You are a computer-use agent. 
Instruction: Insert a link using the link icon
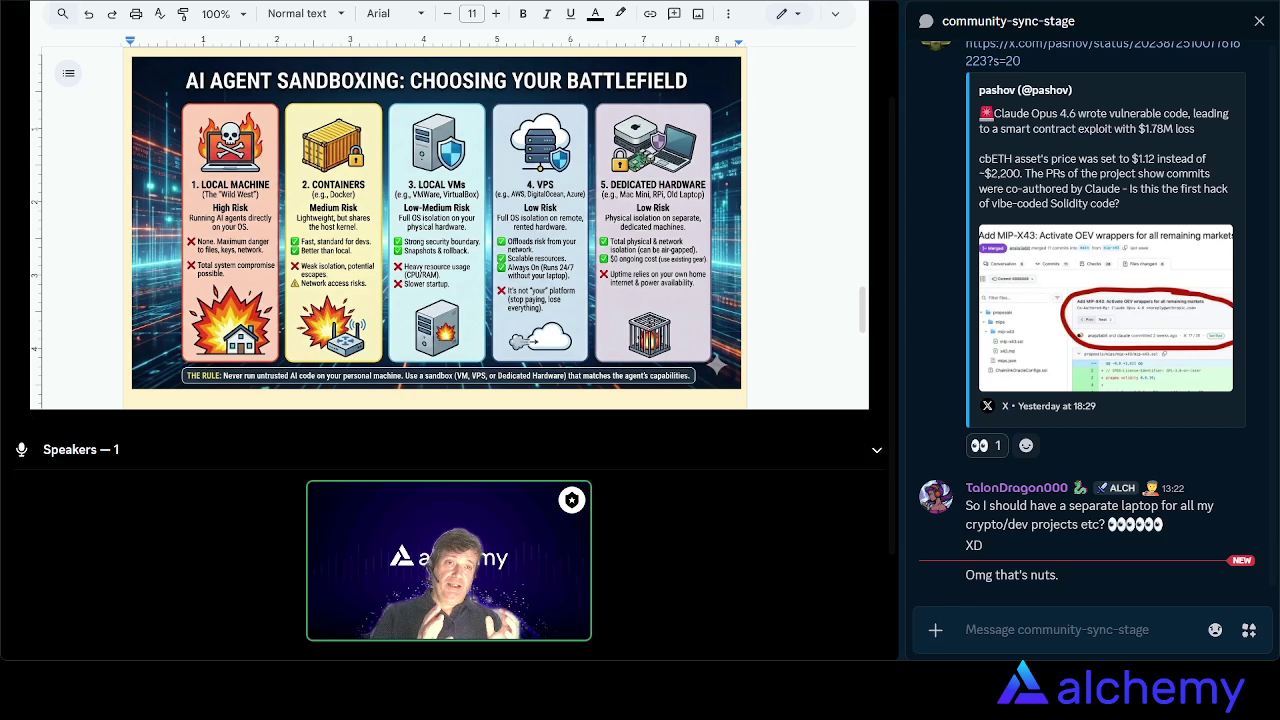(650, 14)
